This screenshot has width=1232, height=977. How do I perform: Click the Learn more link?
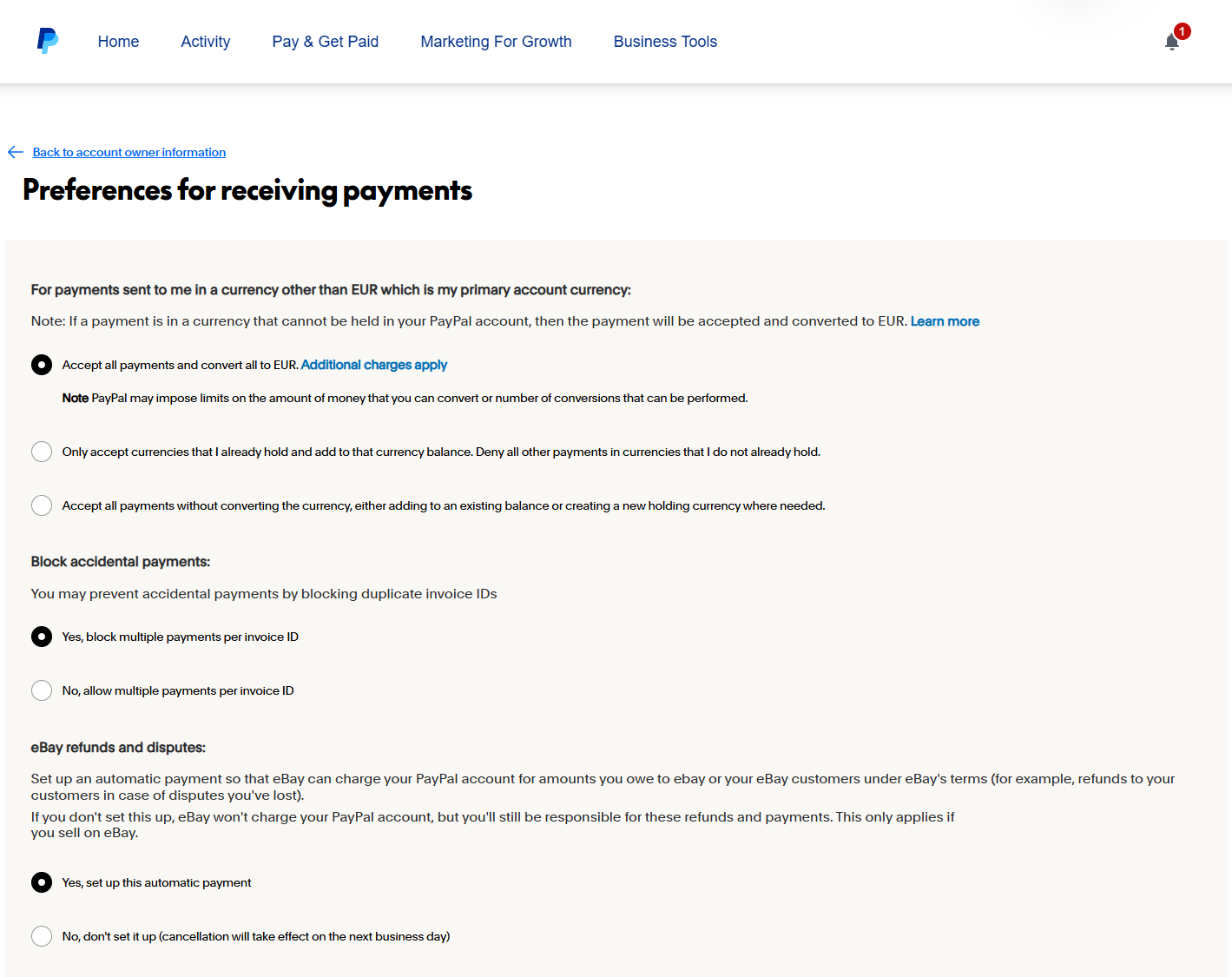945,321
